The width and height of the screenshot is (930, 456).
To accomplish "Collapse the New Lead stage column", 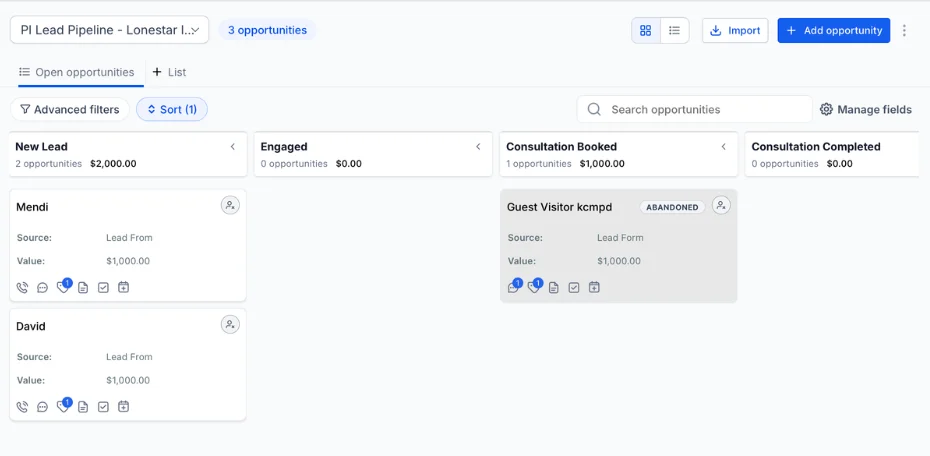I will (x=233, y=146).
